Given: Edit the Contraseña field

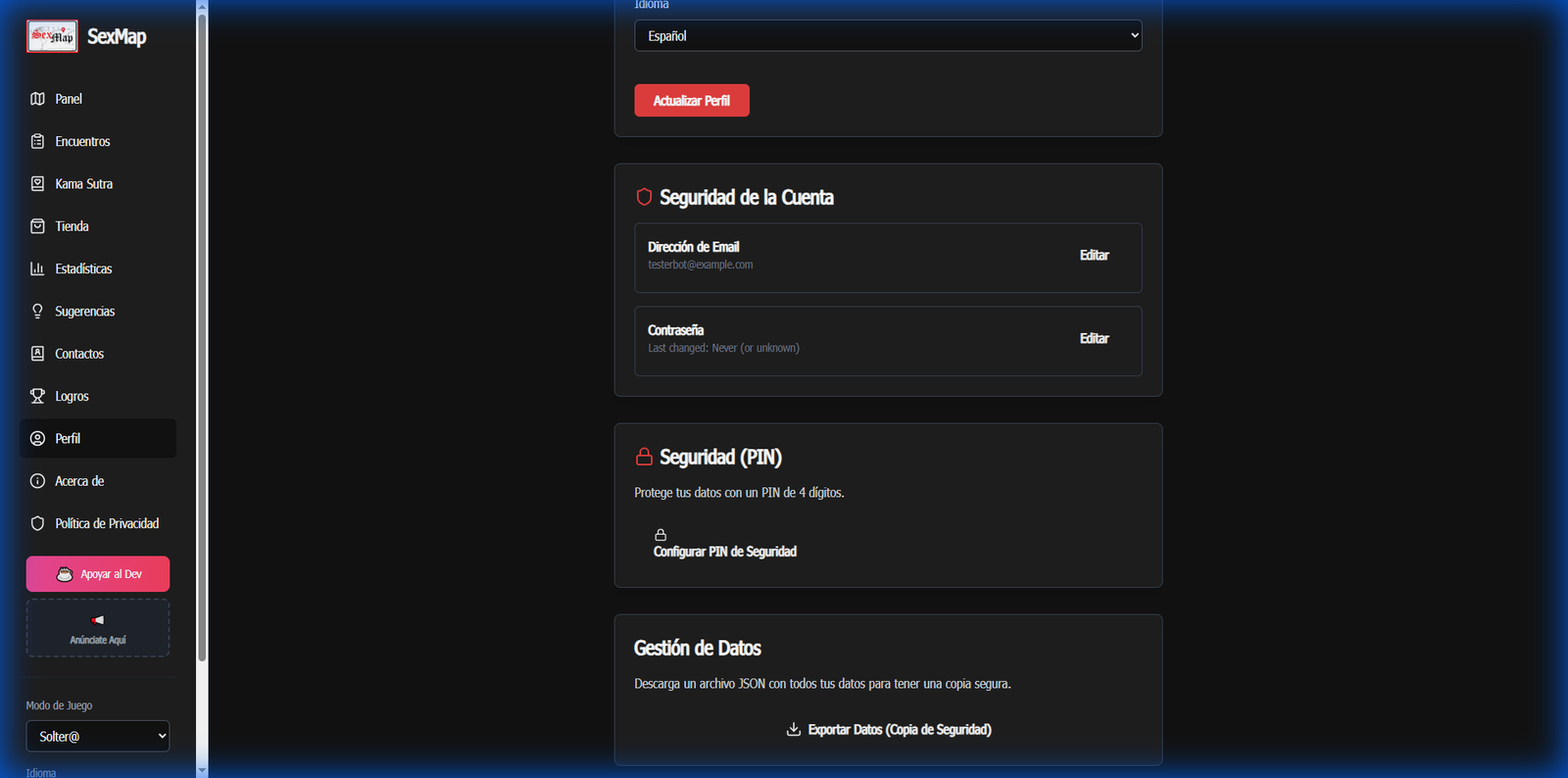Looking at the screenshot, I should click(1094, 339).
